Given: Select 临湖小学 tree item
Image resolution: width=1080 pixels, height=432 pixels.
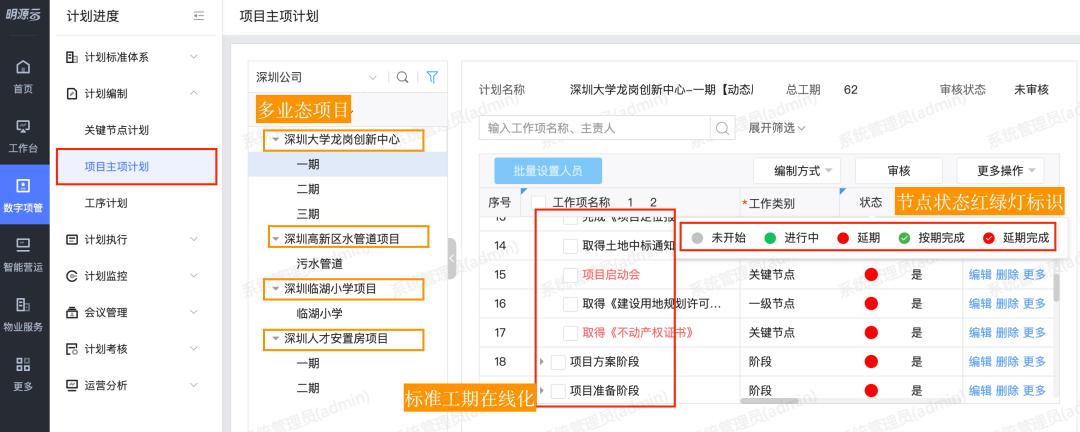Looking at the screenshot, I should click(x=320, y=313).
